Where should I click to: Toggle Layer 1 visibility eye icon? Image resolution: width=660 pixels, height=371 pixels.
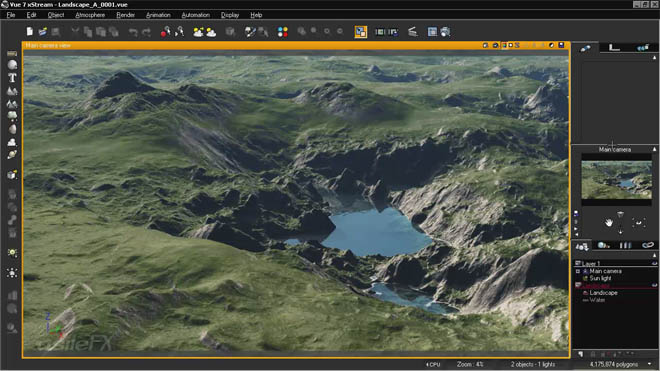click(654, 263)
